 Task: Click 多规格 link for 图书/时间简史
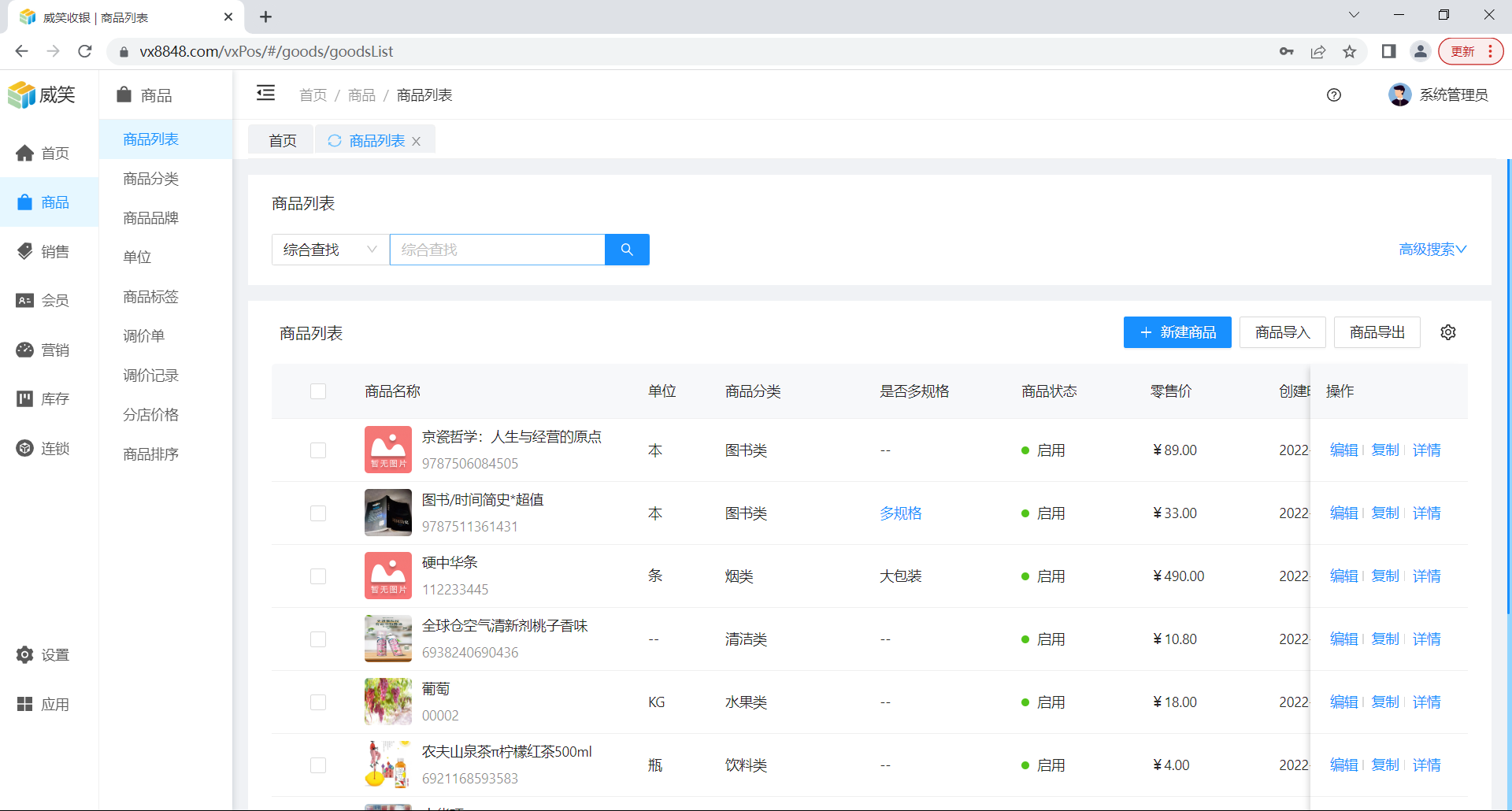click(x=900, y=513)
